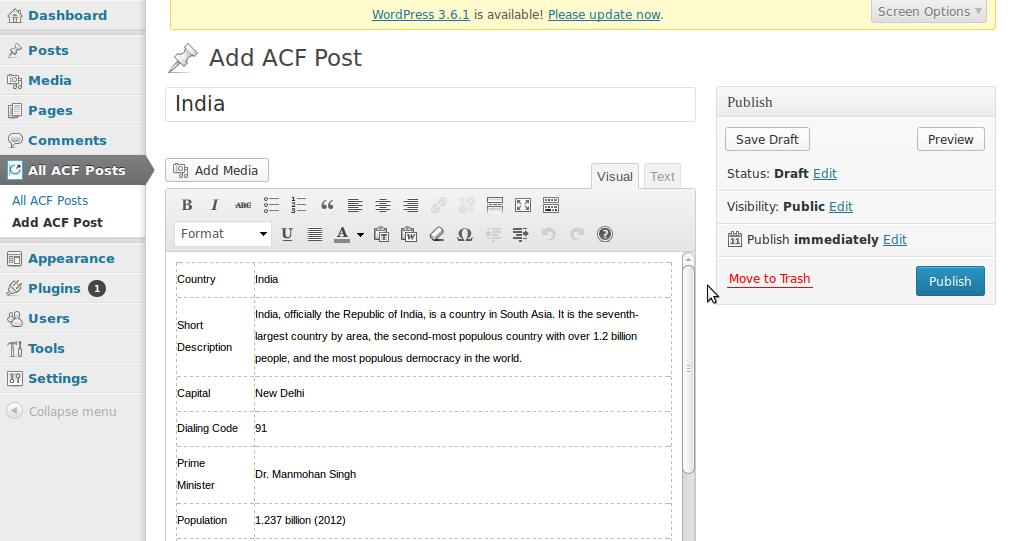Align text left
Viewport: 1010px width, 541px height.
(355, 205)
